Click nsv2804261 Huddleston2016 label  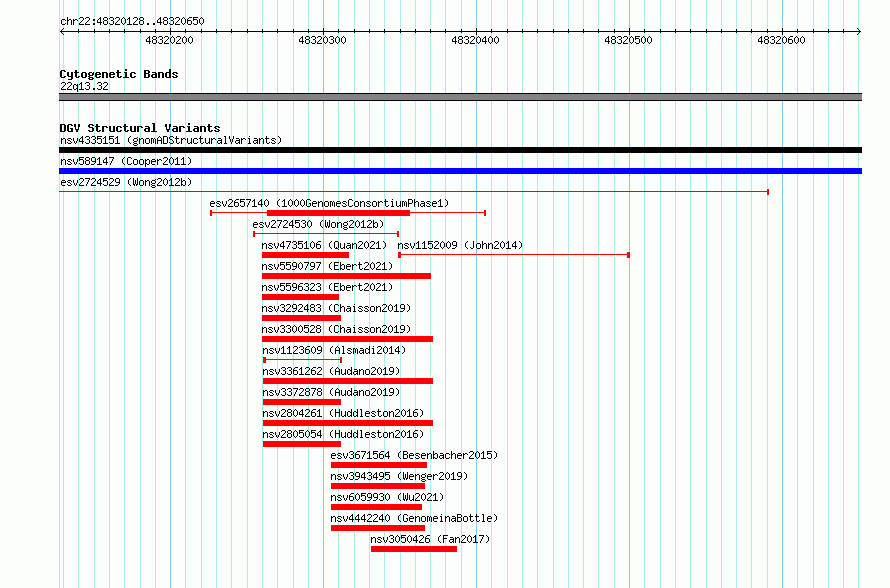point(343,413)
